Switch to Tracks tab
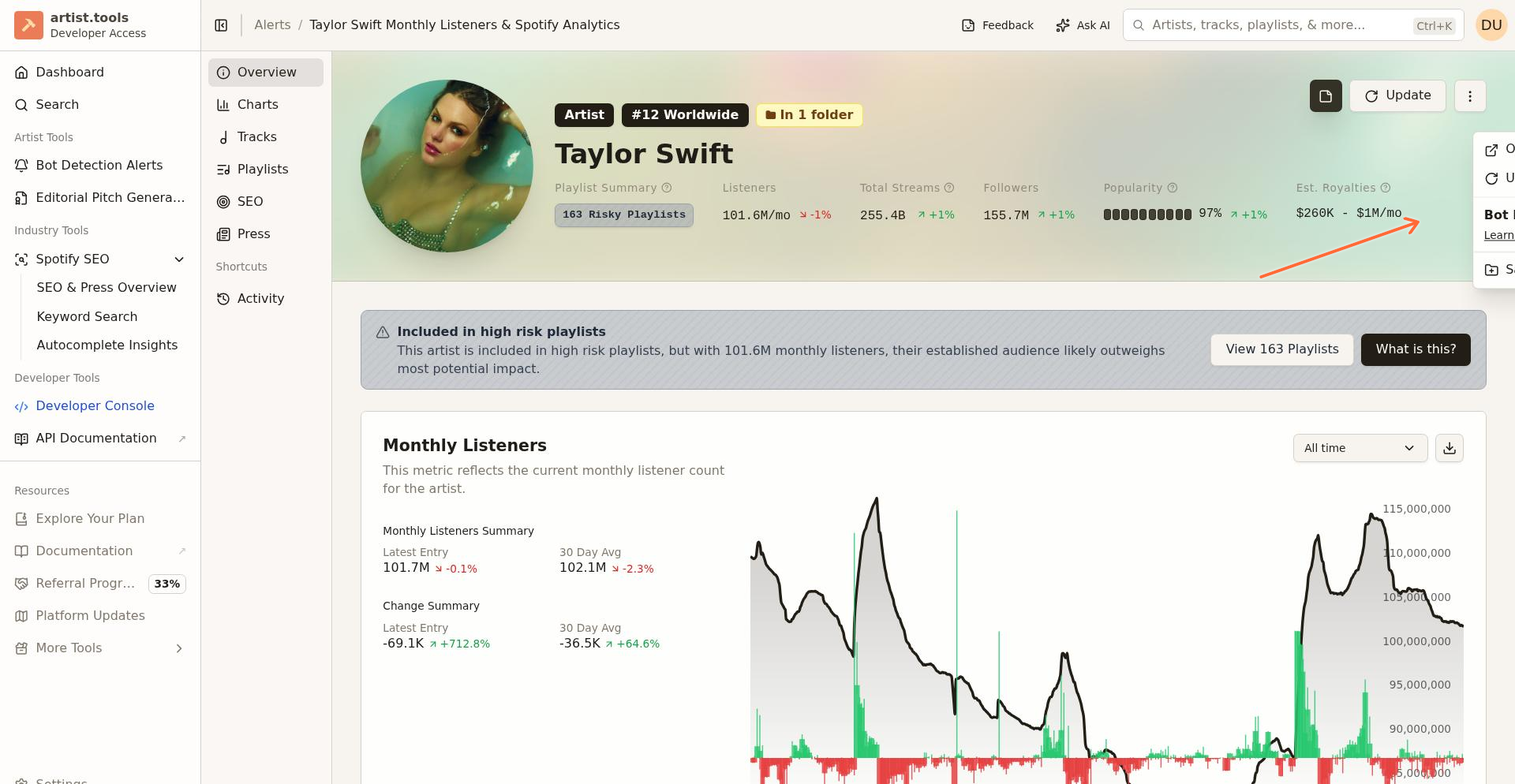 [x=266, y=137]
